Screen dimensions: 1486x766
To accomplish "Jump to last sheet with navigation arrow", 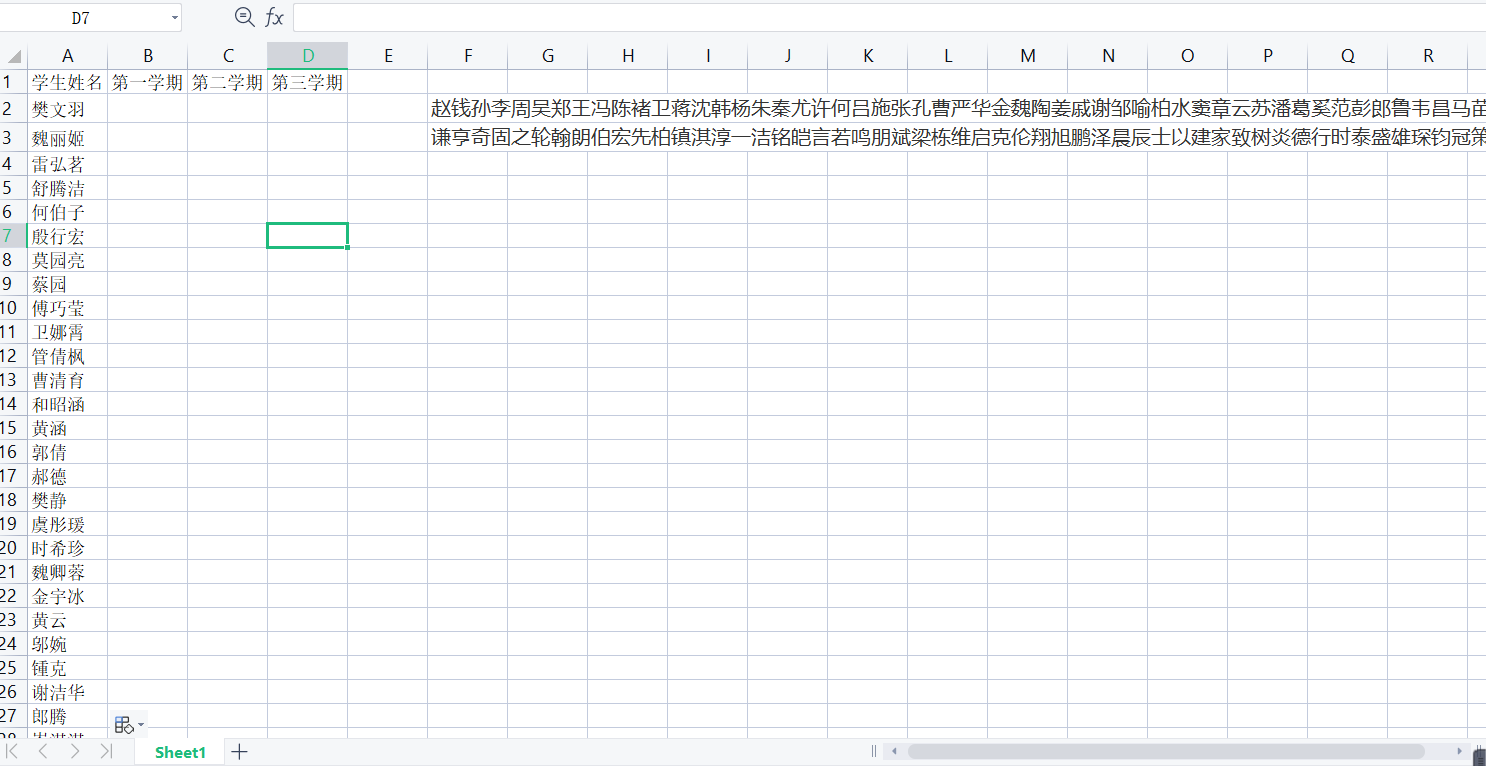I will [x=106, y=751].
